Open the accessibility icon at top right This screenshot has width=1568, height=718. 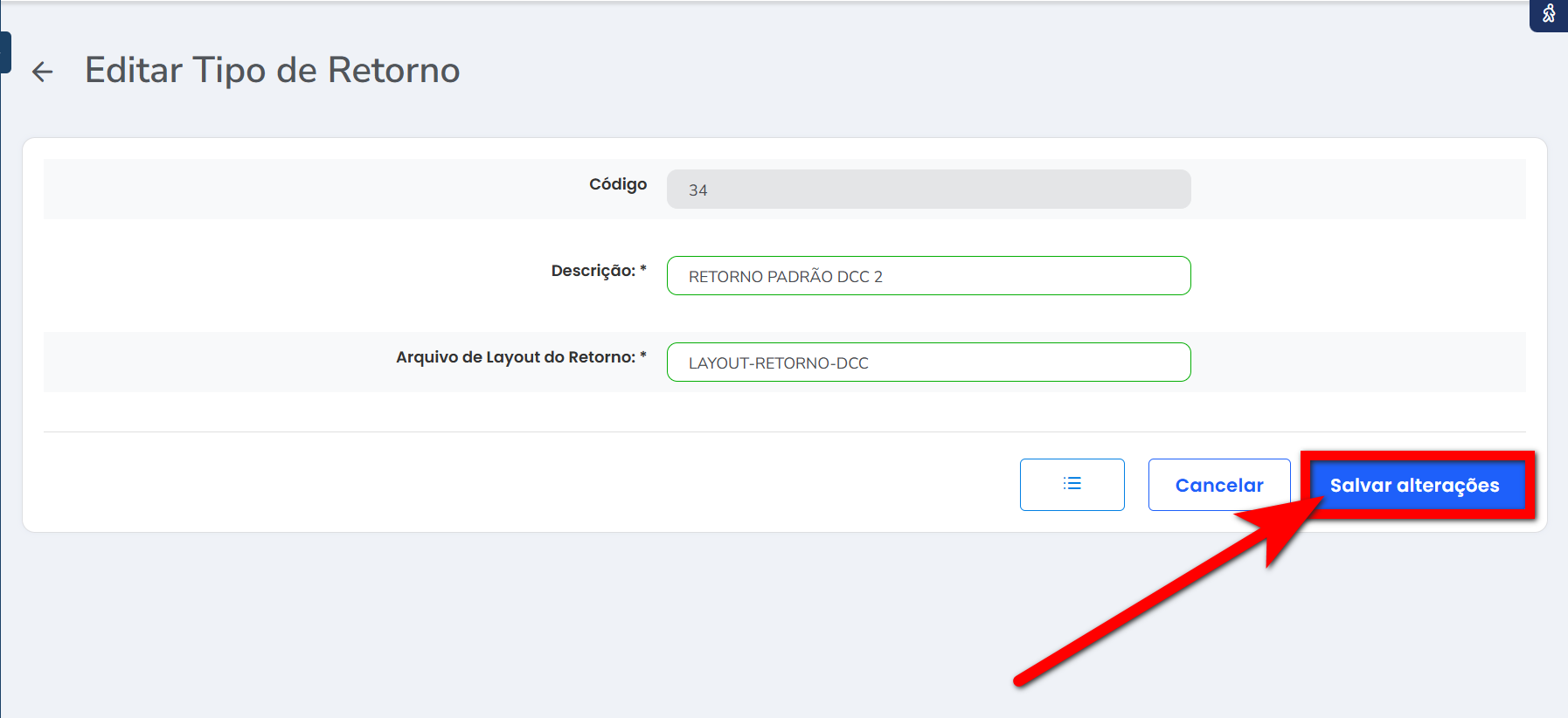click(x=1549, y=14)
